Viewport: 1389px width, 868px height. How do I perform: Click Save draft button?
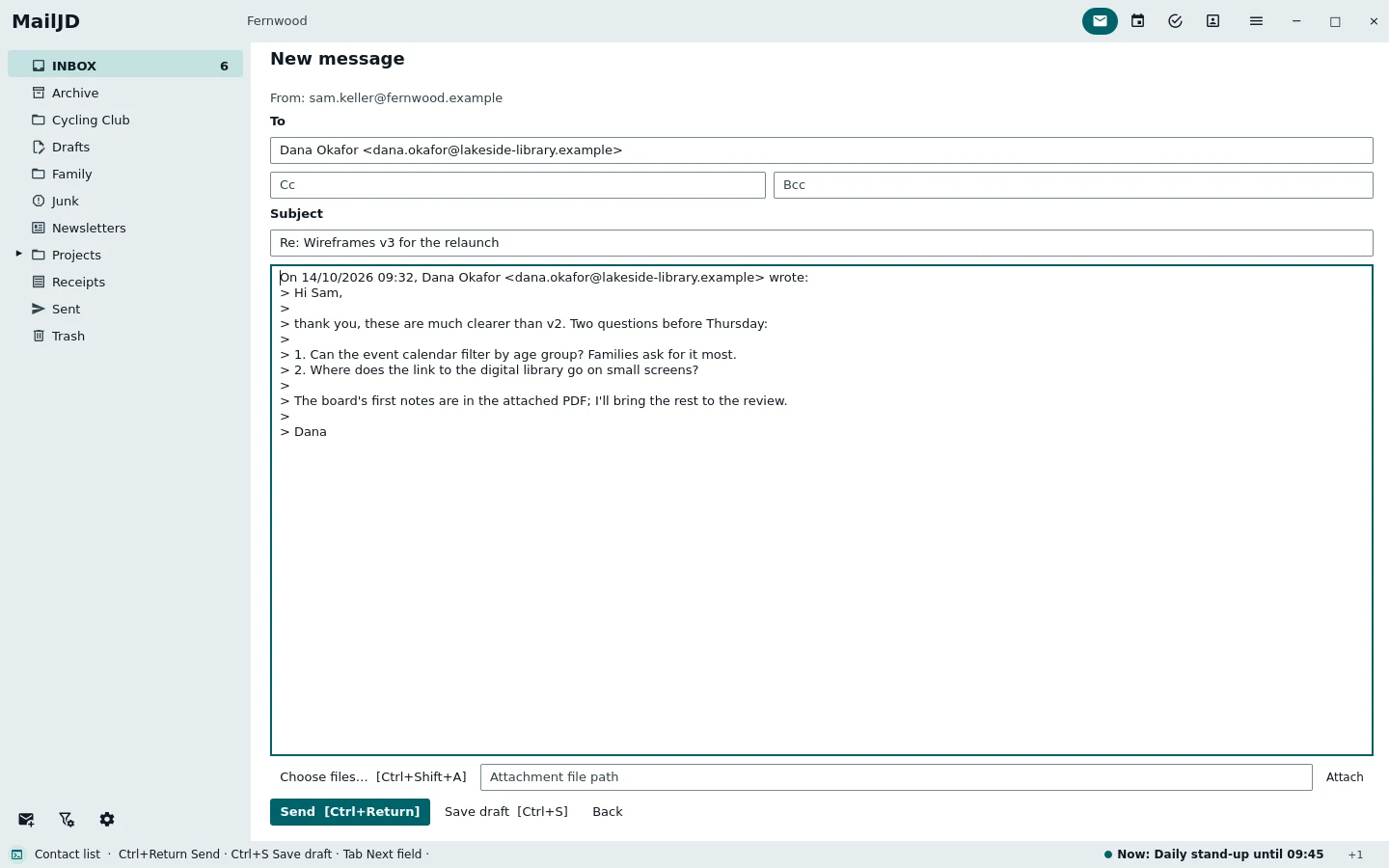(x=506, y=812)
